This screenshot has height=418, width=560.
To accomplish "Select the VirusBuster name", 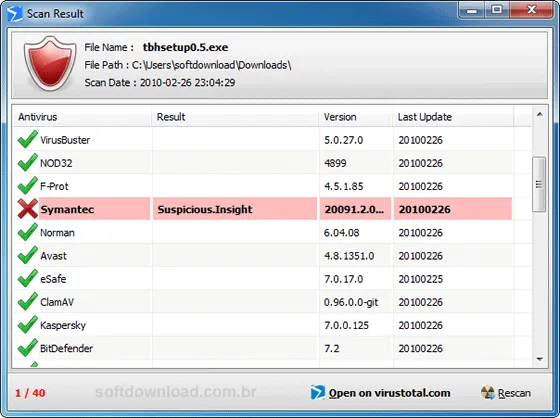I will coord(65,140).
